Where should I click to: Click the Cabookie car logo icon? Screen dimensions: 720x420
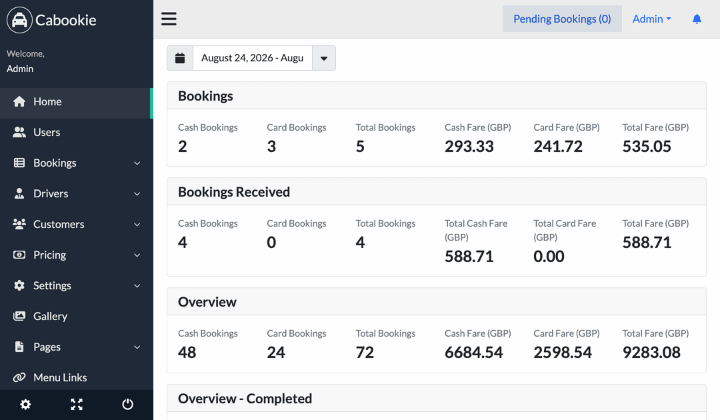pos(19,20)
